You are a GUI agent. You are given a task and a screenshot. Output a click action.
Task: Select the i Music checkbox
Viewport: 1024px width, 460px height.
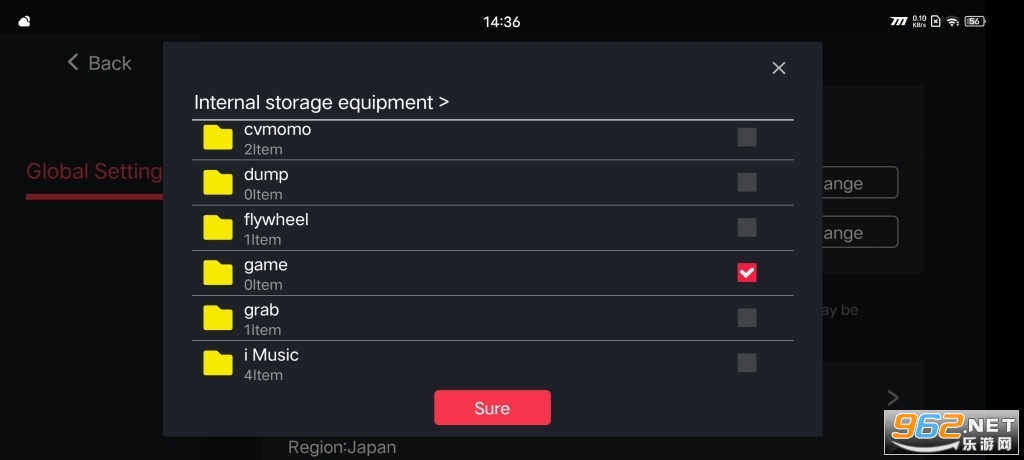(747, 362)
